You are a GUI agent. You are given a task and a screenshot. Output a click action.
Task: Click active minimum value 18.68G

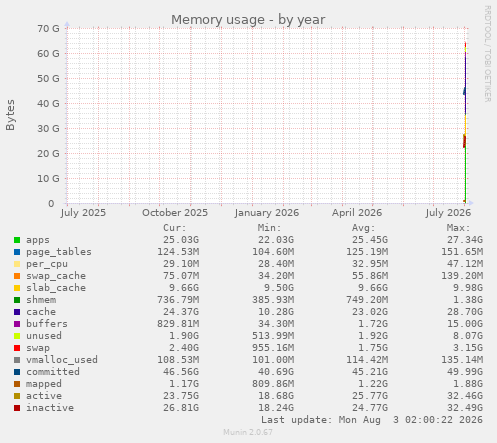pyautogui.click(x=276, y=396)
